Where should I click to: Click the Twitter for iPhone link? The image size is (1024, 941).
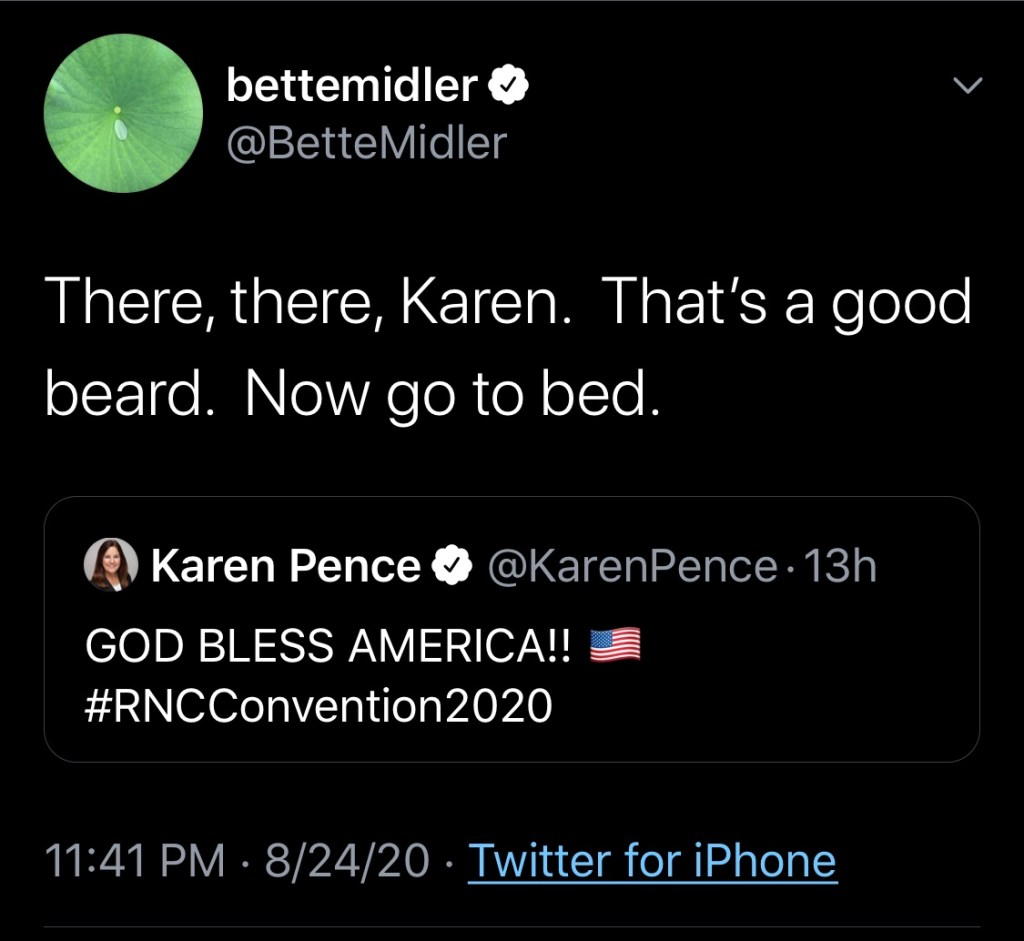[652, 861]
